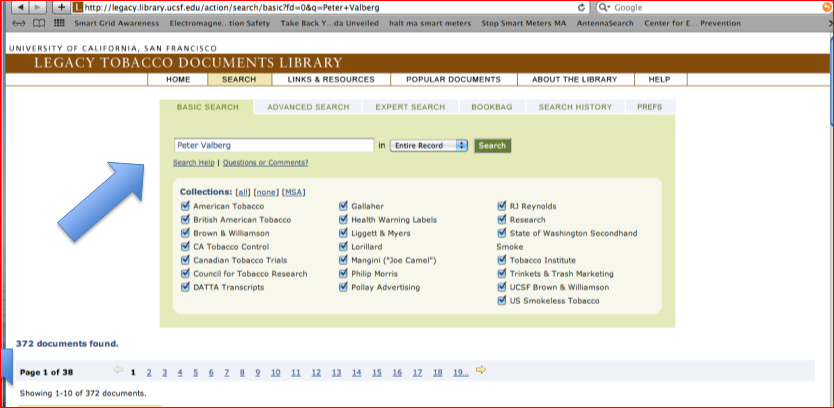
Task: Reload the page using the refresh icon
Action: click(x=581, y=7)
